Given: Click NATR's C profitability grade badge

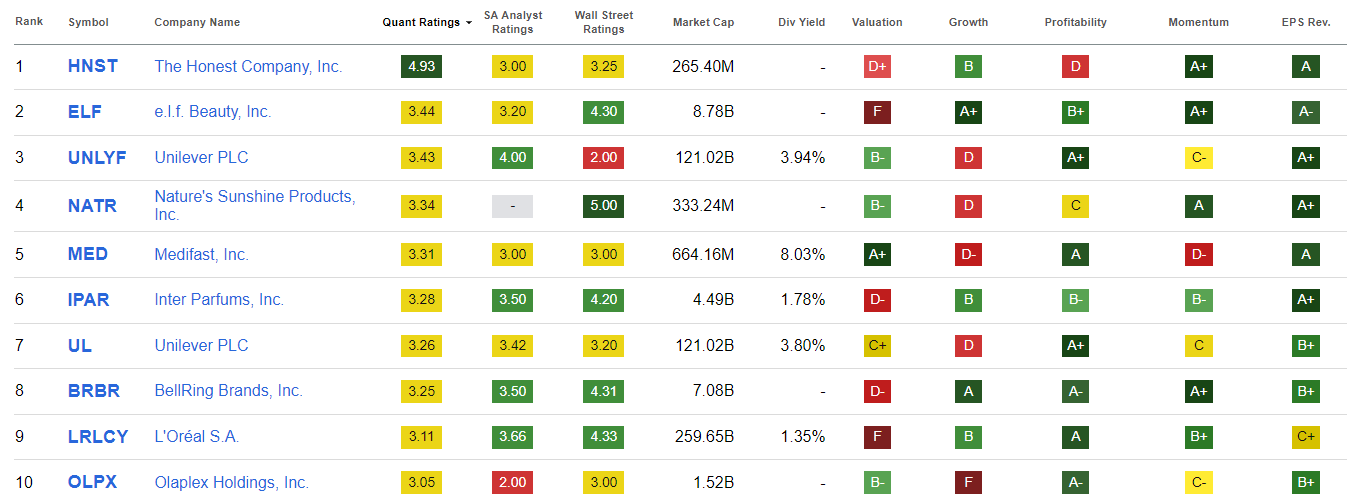Looking at the screenshot, I should pyautogui.click(x=1075, y=206).
